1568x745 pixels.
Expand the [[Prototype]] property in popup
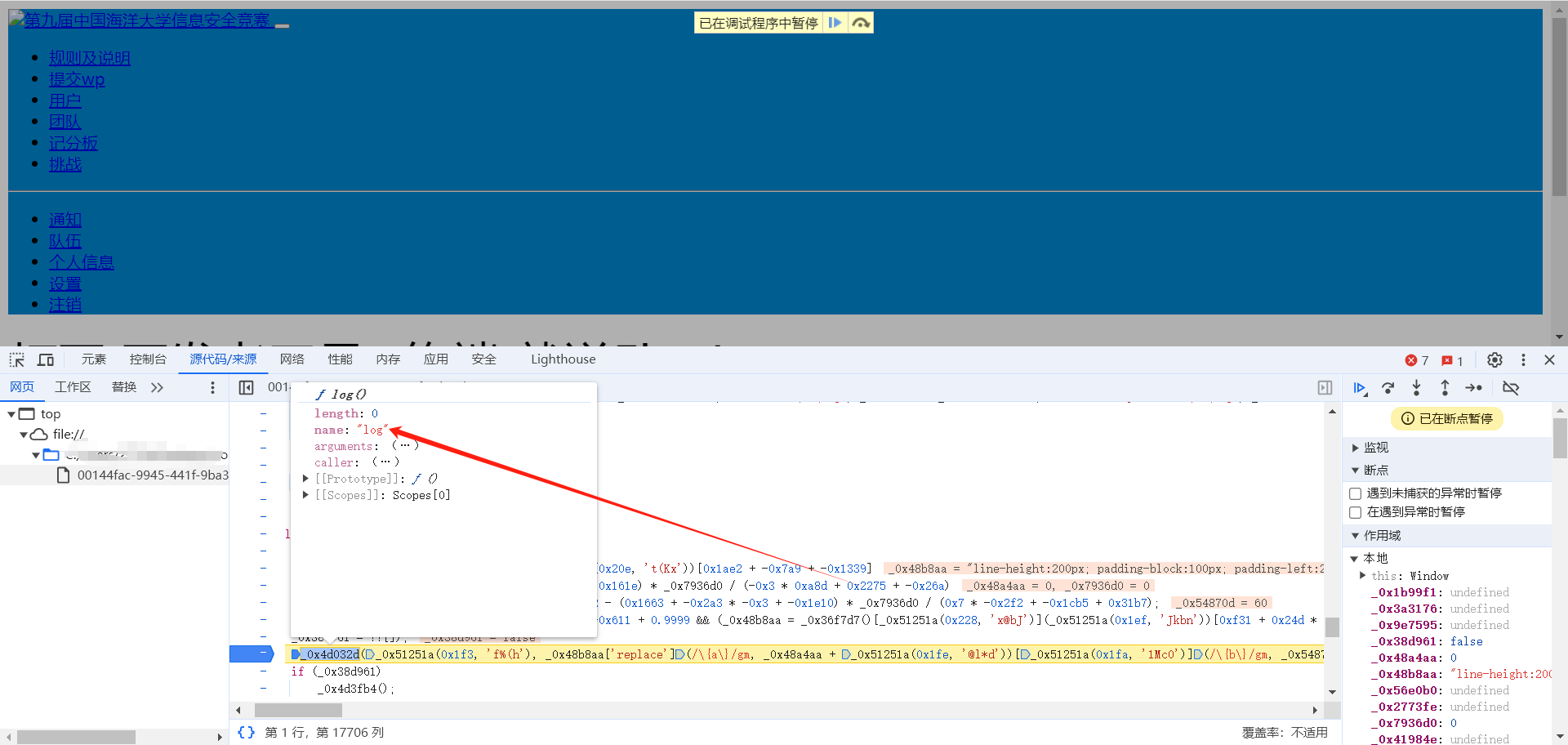[305, 479]
